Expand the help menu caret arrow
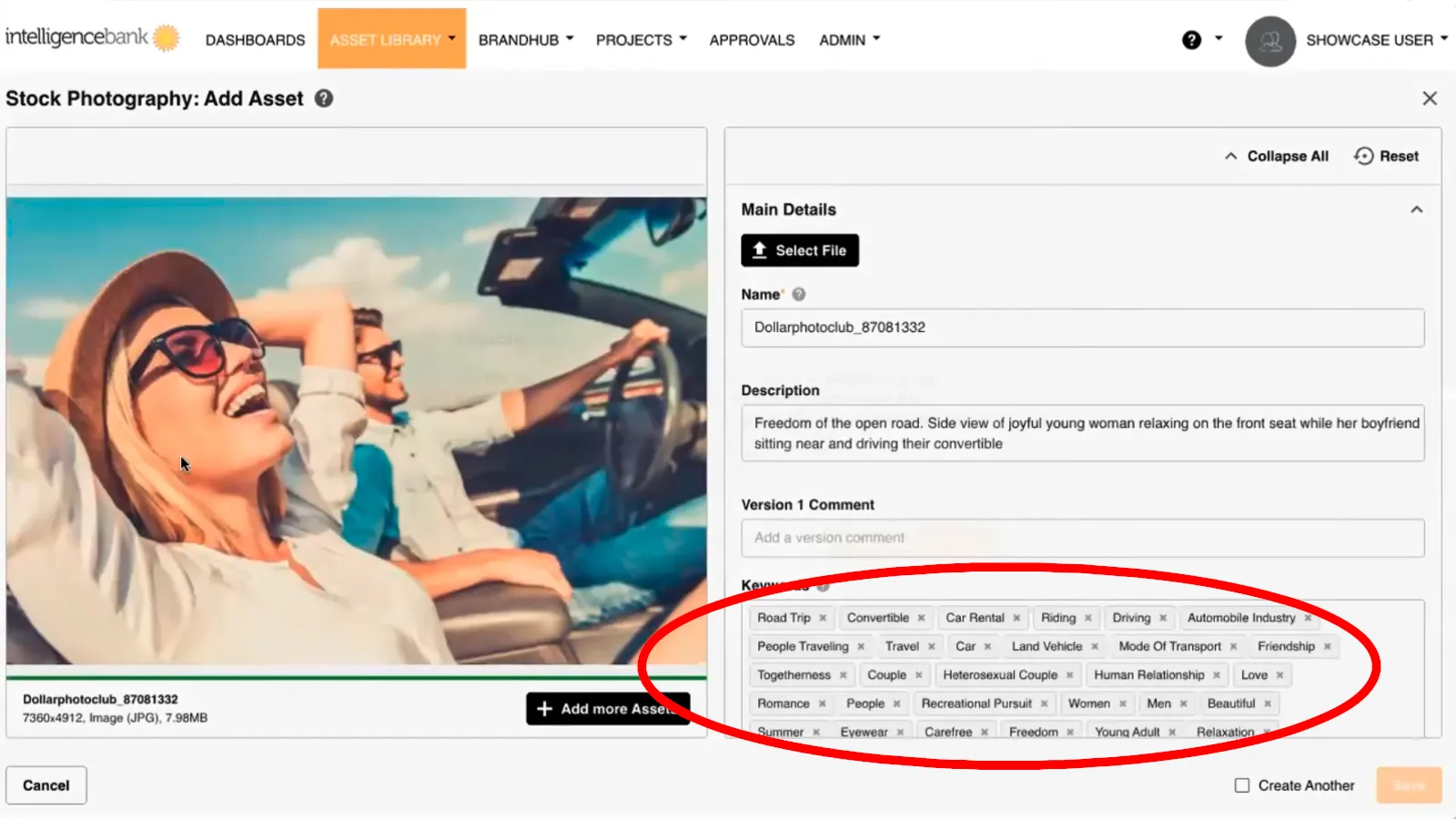The height and width of the screenshot is (819, 1456). pos(1218,39)
